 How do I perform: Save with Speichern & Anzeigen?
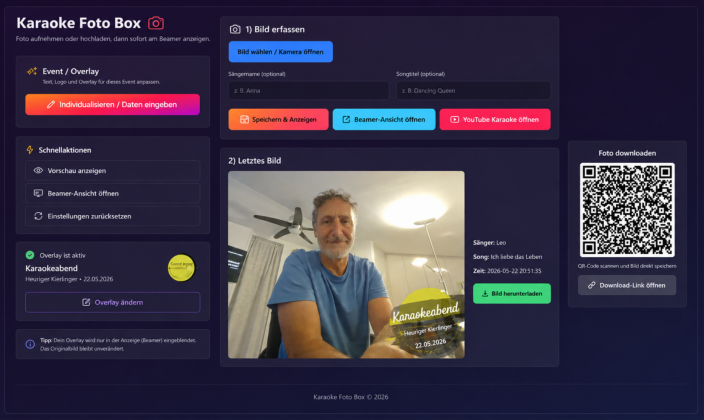click(278, 119)
